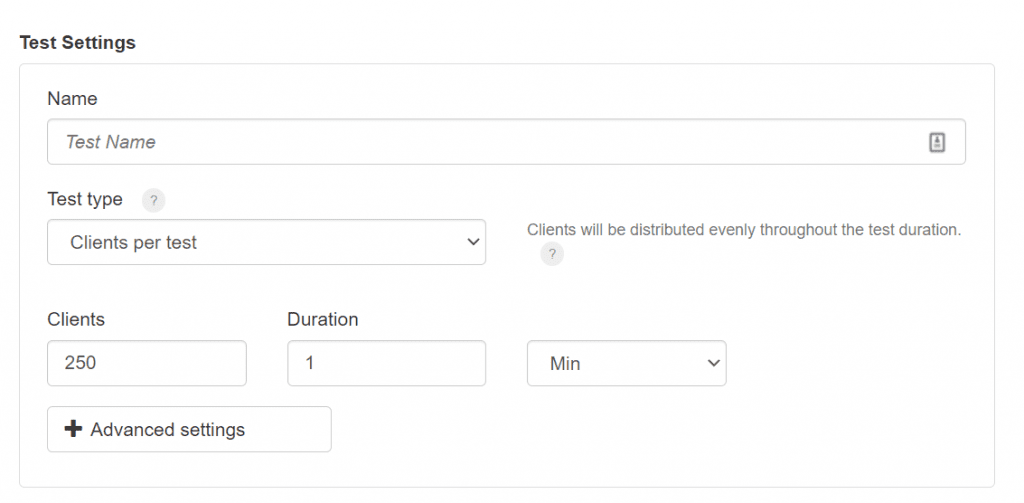Click the Name label
1024x503 pixels.
[72, 99]
